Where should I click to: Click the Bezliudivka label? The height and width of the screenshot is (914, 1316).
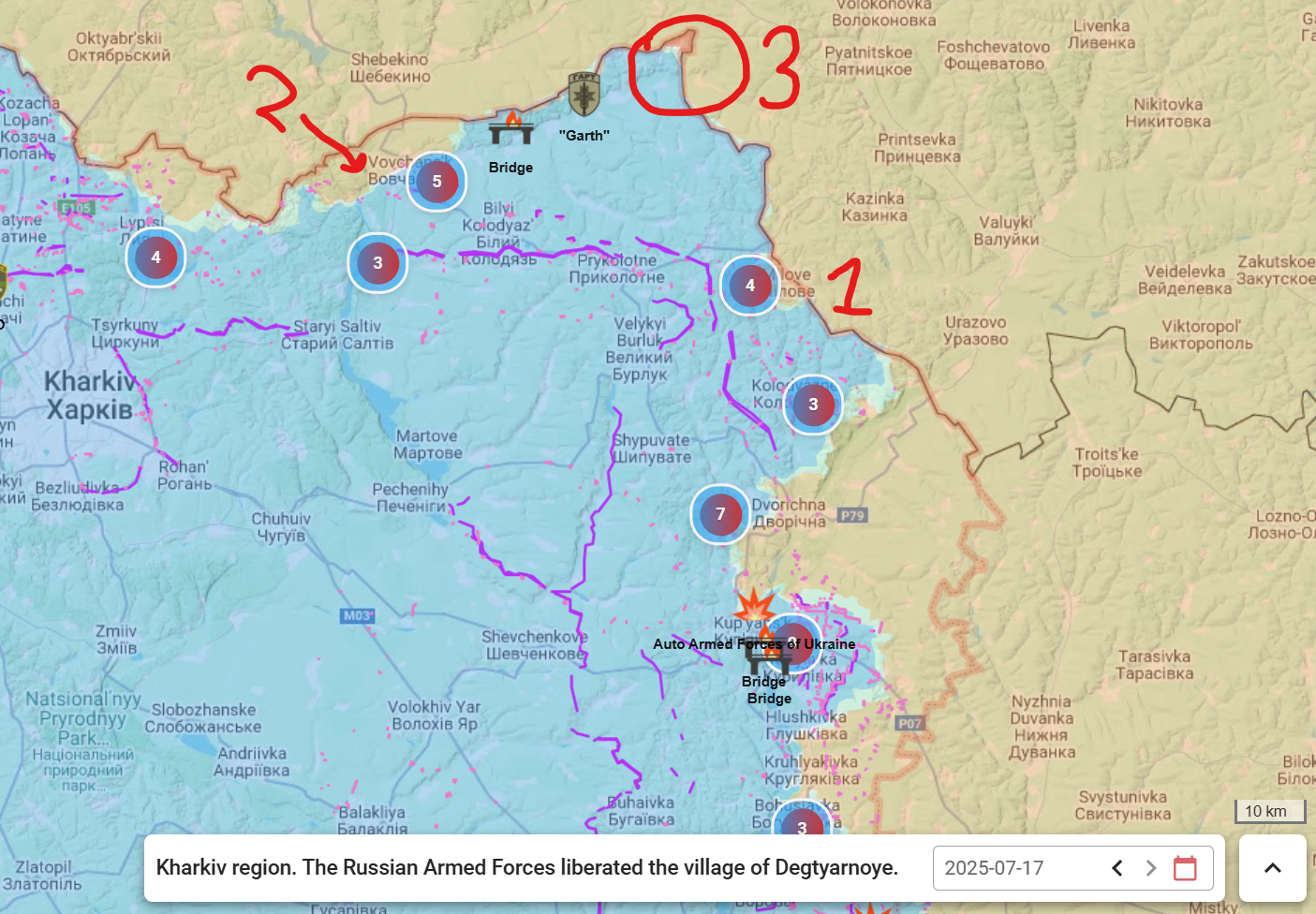pyautogui.click(x=77, y=496)
